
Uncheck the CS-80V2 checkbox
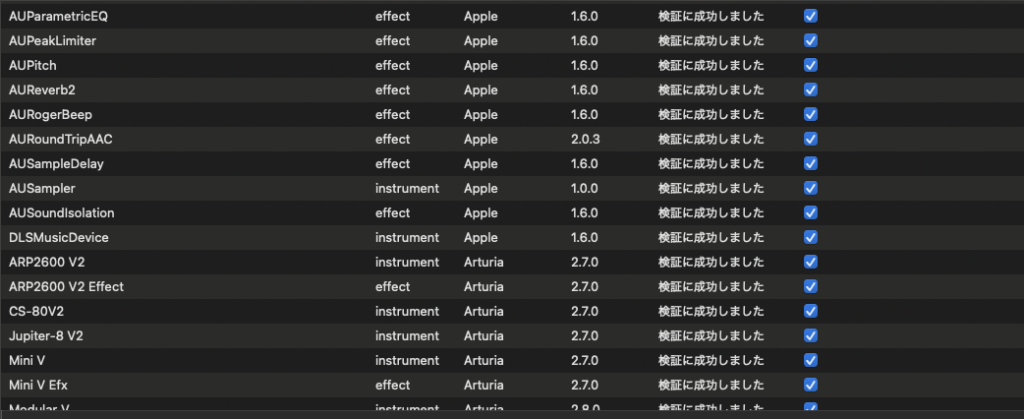click(x=811, y=311)
